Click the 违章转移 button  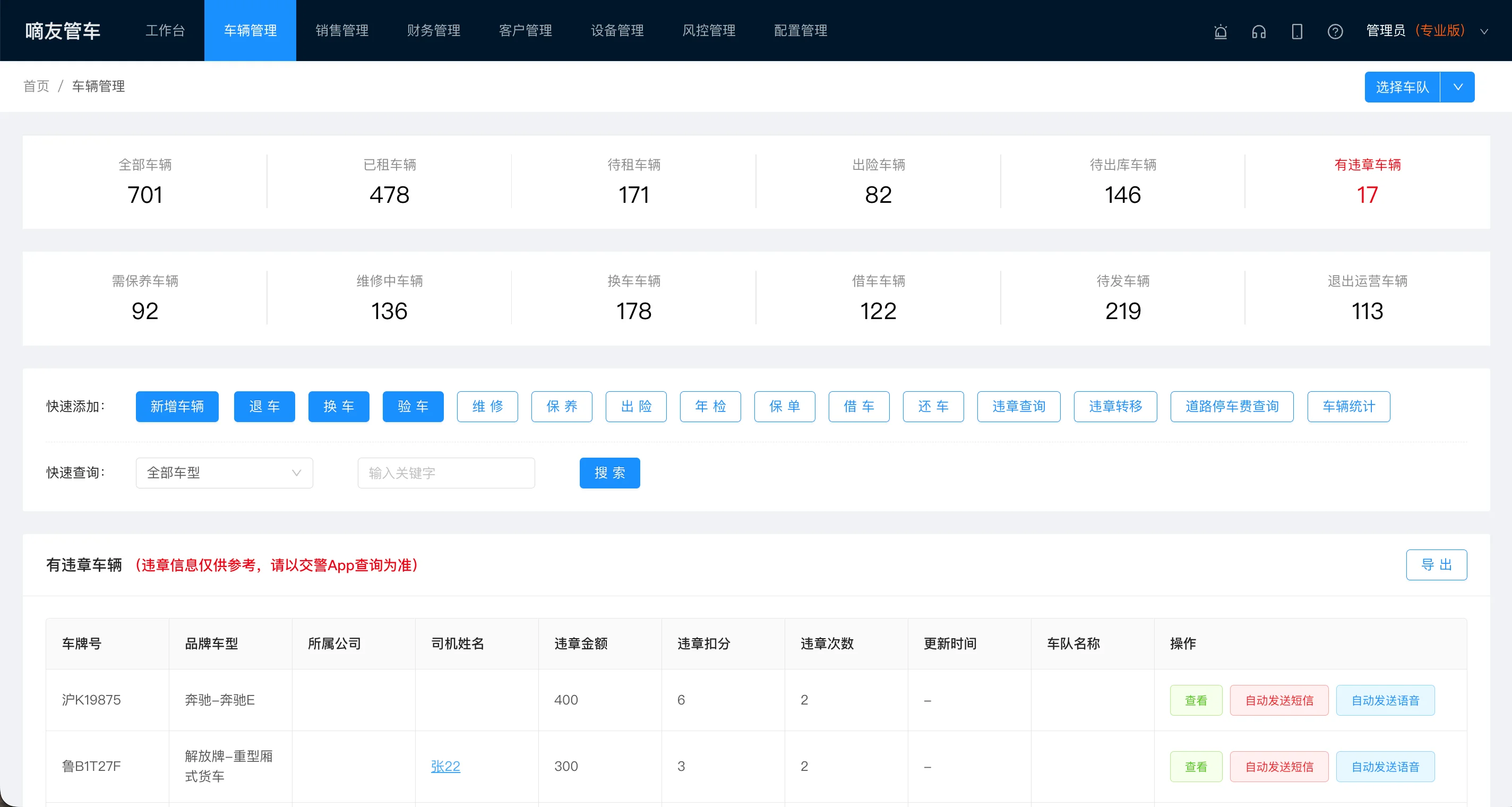tap(1115, 406)
